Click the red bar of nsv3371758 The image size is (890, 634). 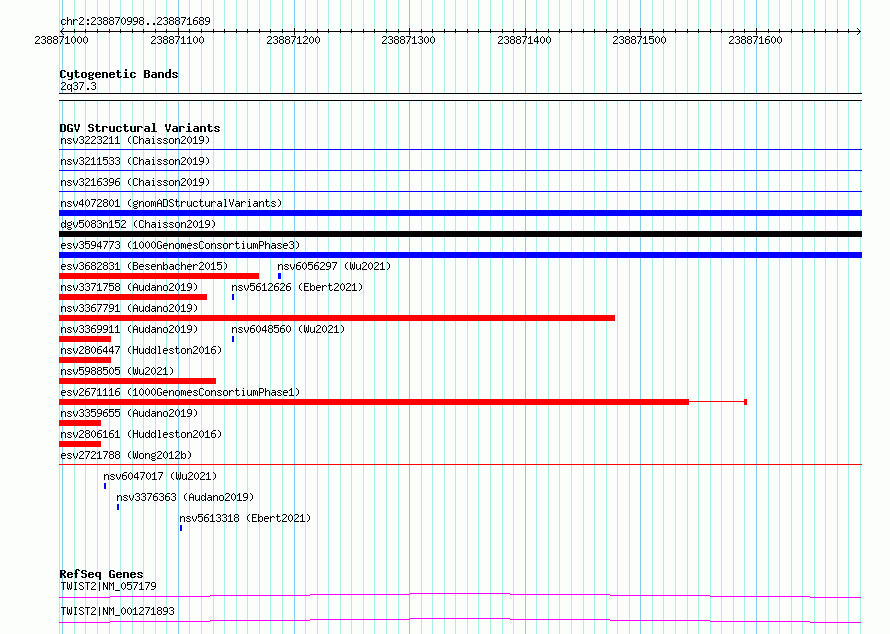pos(133,297)
